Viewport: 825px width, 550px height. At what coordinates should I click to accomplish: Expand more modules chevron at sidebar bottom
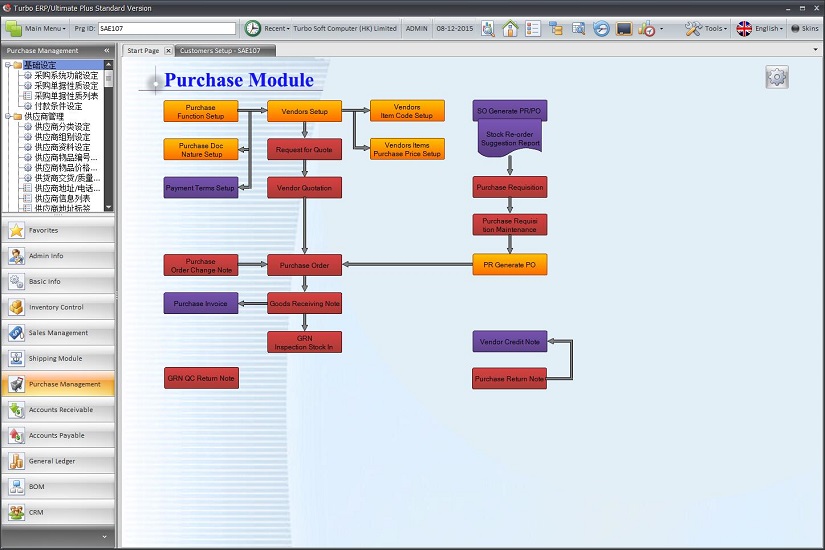coord(104,537)
